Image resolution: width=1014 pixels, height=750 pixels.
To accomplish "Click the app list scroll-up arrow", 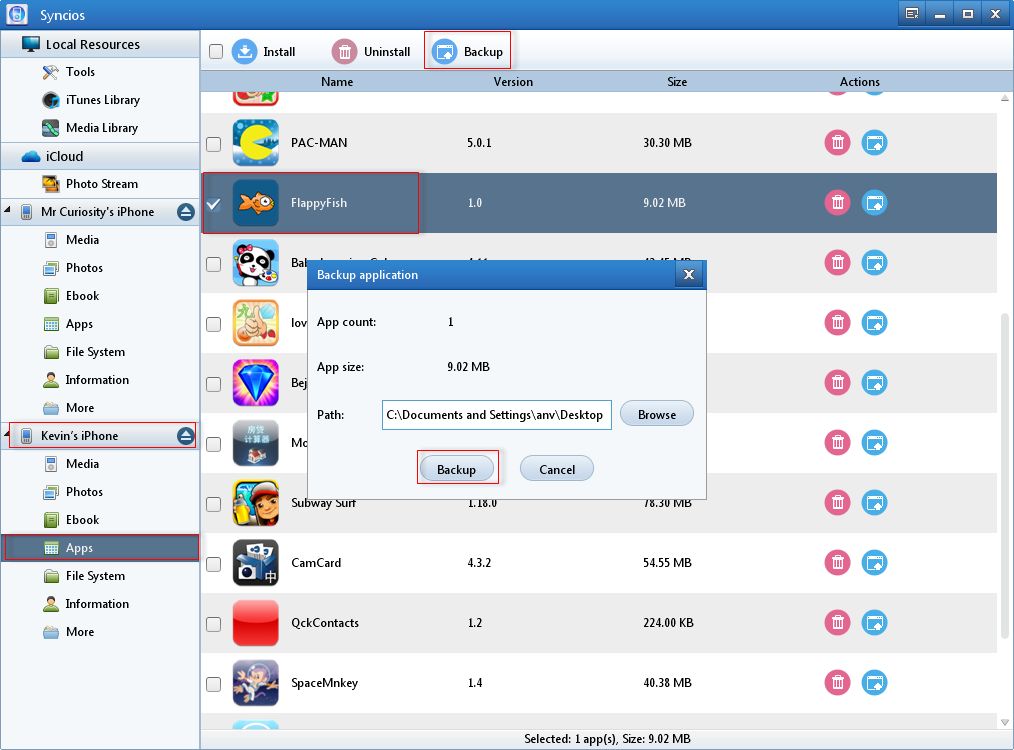I will pyautogui.click(x=1004, y=98).
